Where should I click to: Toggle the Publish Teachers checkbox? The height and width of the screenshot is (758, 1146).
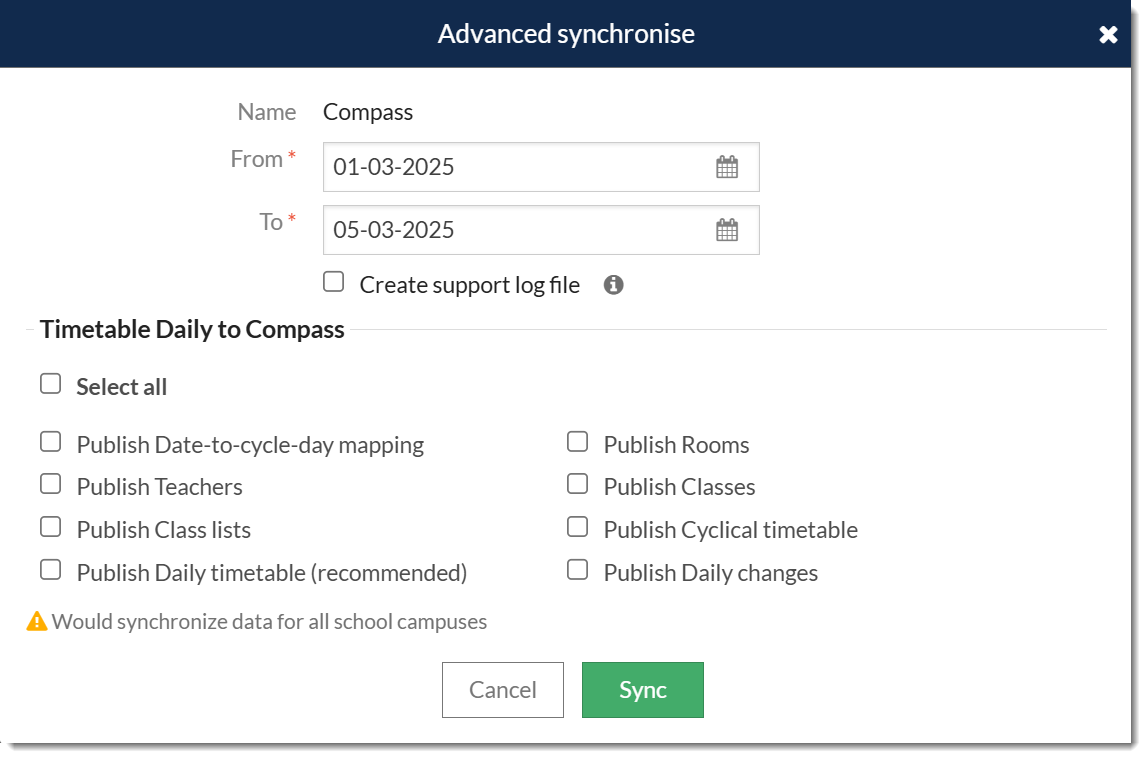[x=50, y=484]
